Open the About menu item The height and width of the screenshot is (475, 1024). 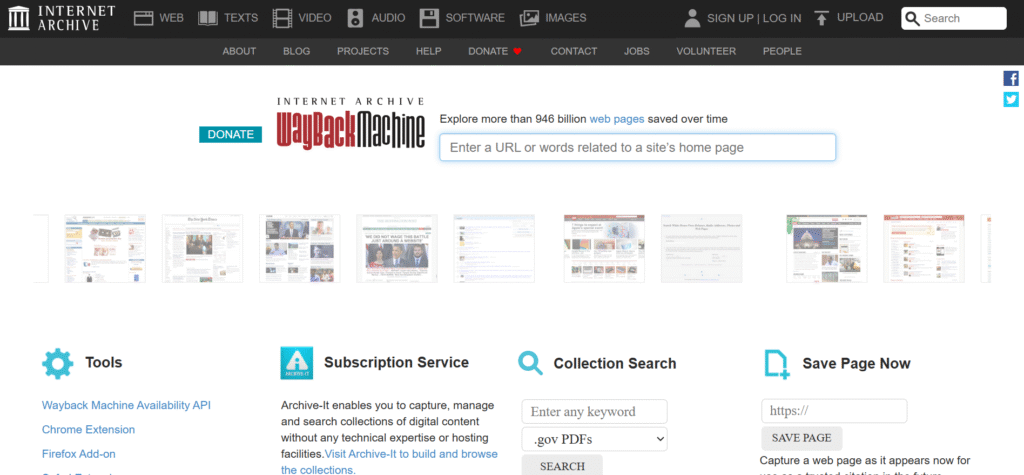click(239, 51)
